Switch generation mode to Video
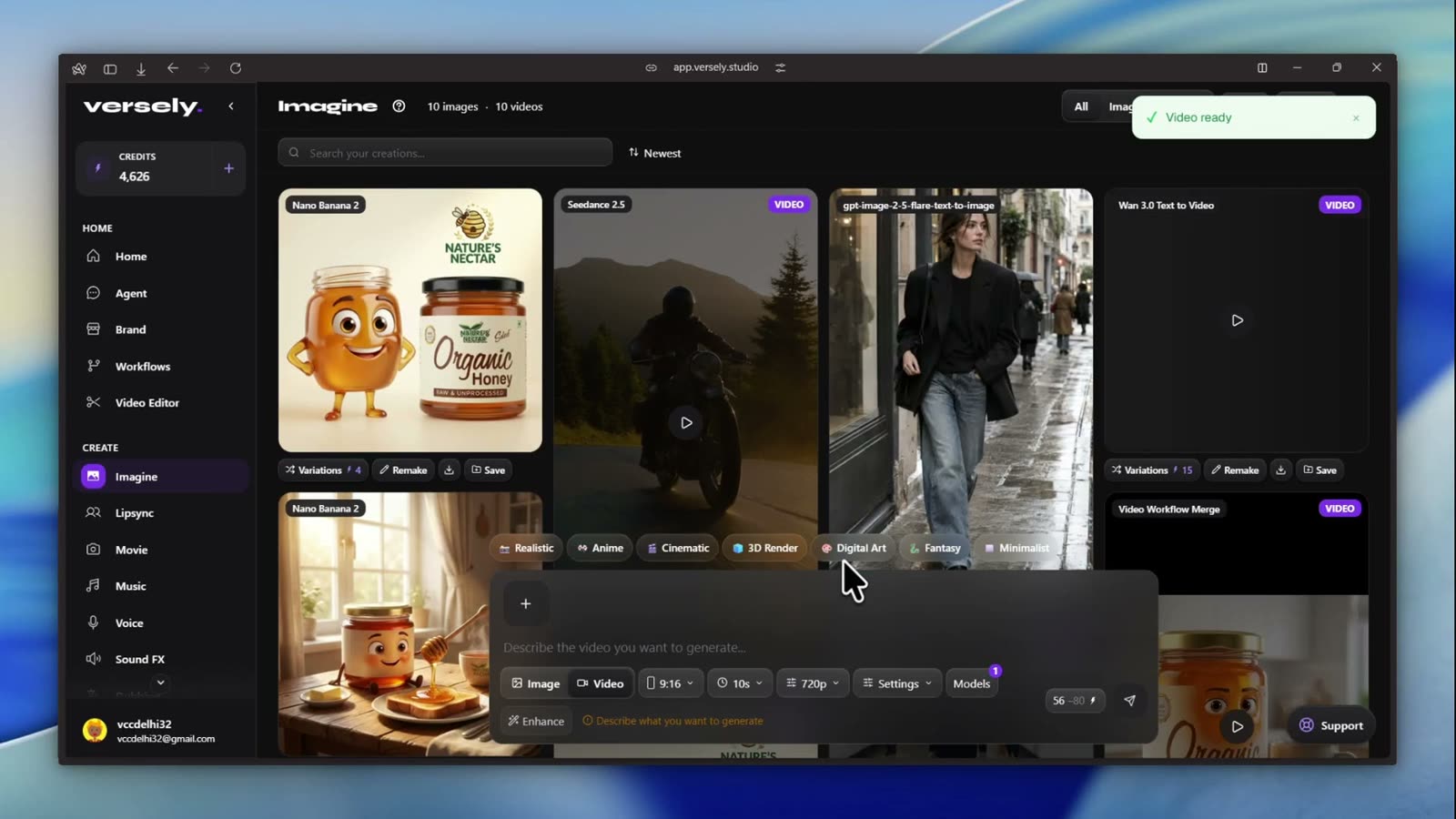The image size is (1456, 819). 601,683
